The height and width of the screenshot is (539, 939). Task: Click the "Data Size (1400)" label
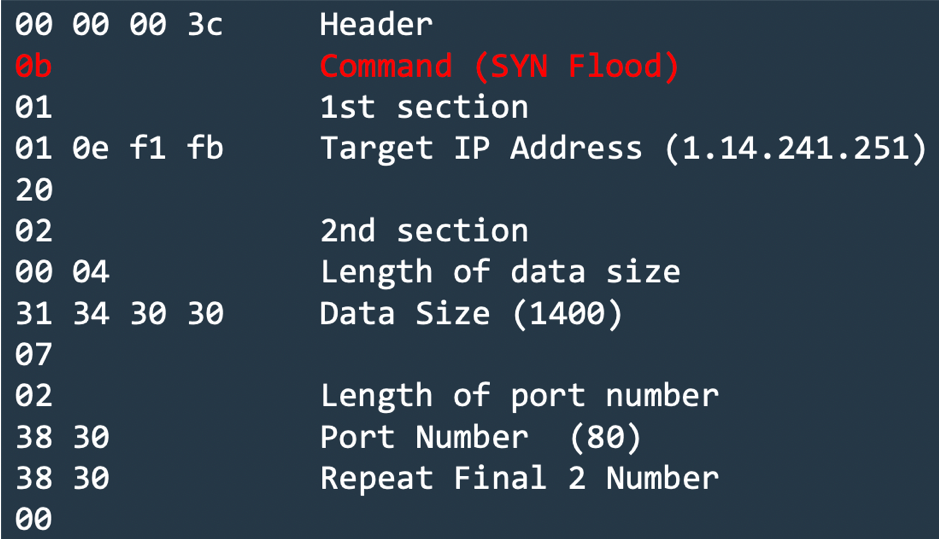(x=470, y=313)
